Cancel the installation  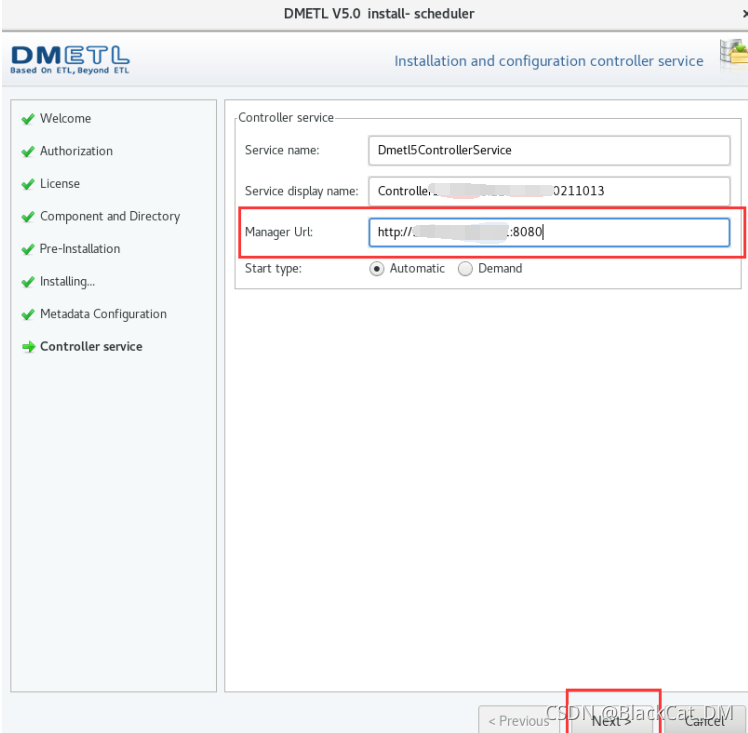705,720
